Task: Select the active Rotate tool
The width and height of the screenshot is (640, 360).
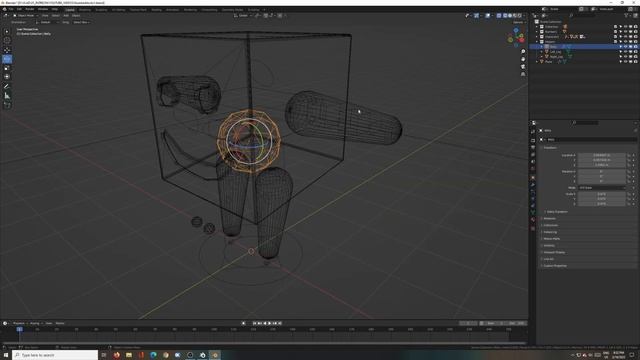Action: click(x=7, y=59)
